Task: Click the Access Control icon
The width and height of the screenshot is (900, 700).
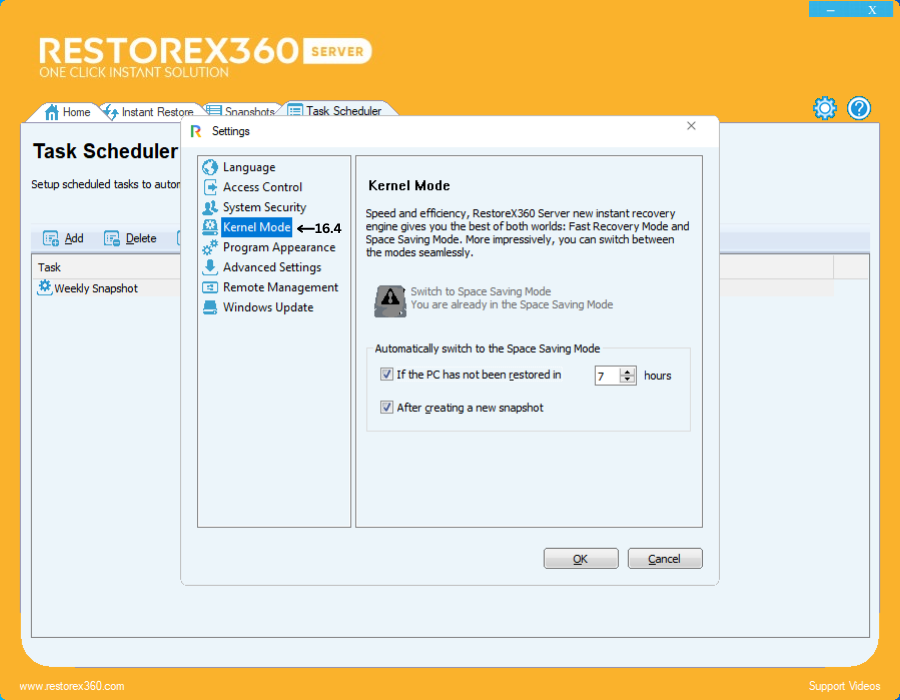Action: click(x=210, y=187)
